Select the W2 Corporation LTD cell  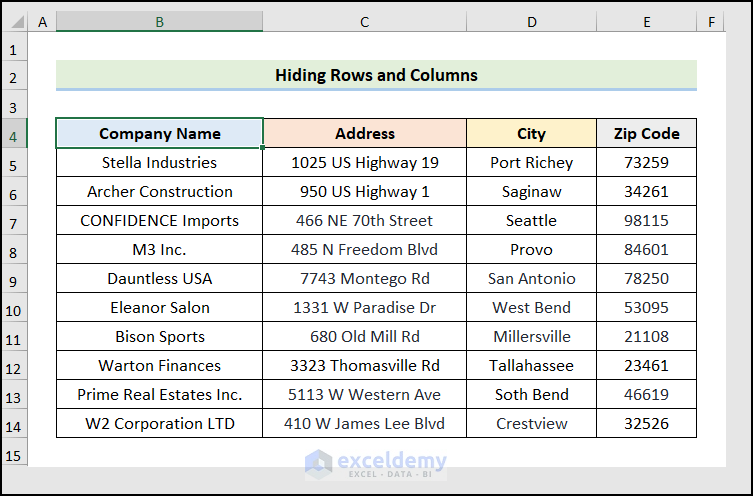160,424
